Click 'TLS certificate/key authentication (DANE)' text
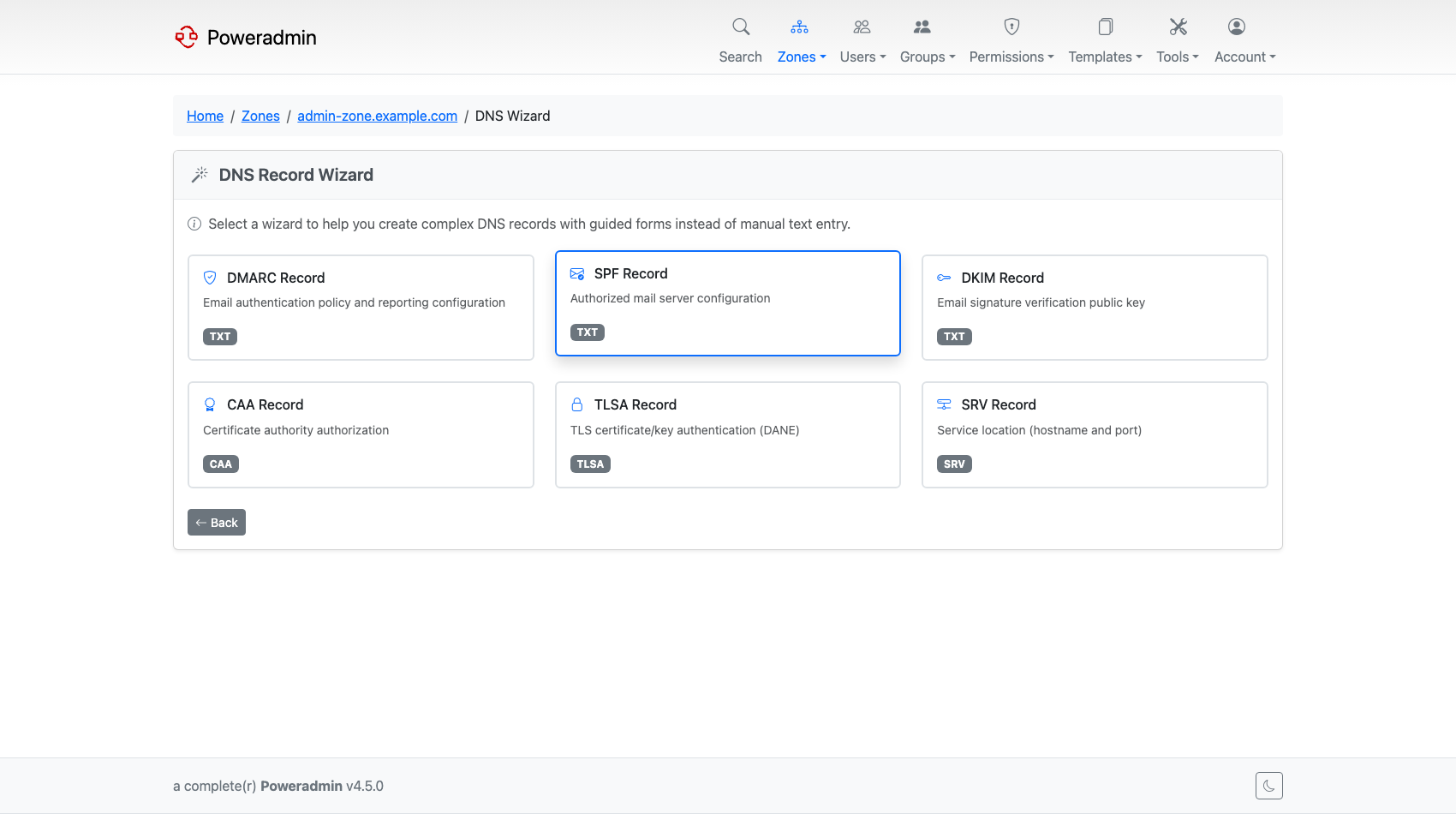Screen dimensions: 1456x814 pos(684,430)
